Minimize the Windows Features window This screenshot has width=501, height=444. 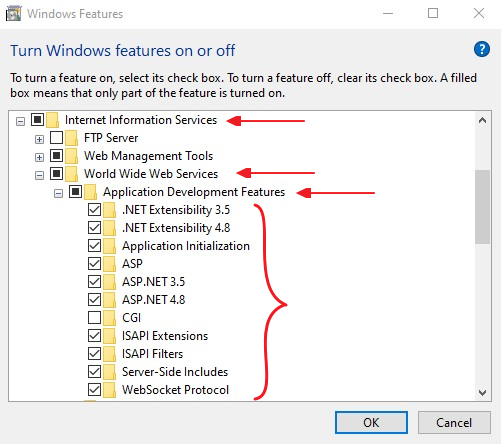[x=388, y=13]
